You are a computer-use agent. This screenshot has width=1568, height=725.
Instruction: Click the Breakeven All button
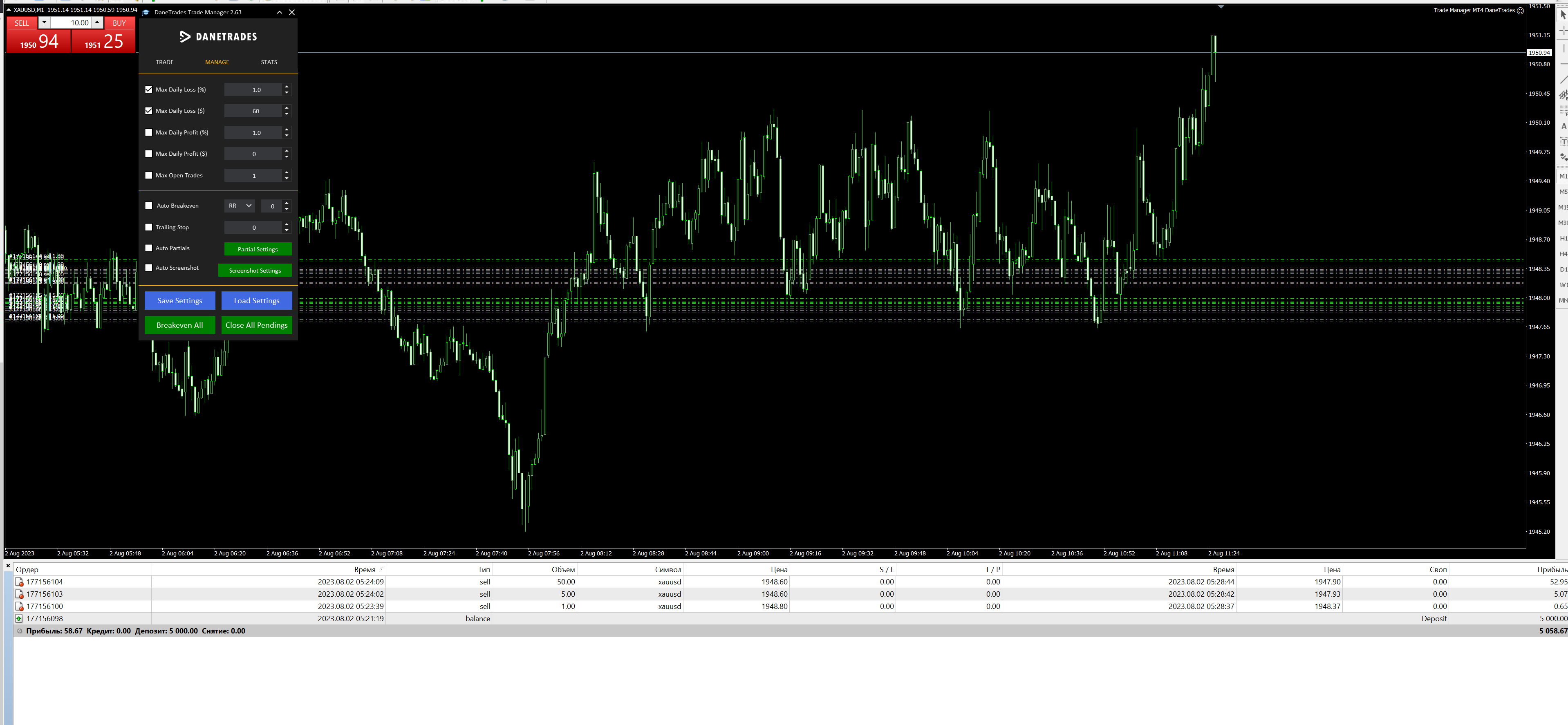coord(179,325)
